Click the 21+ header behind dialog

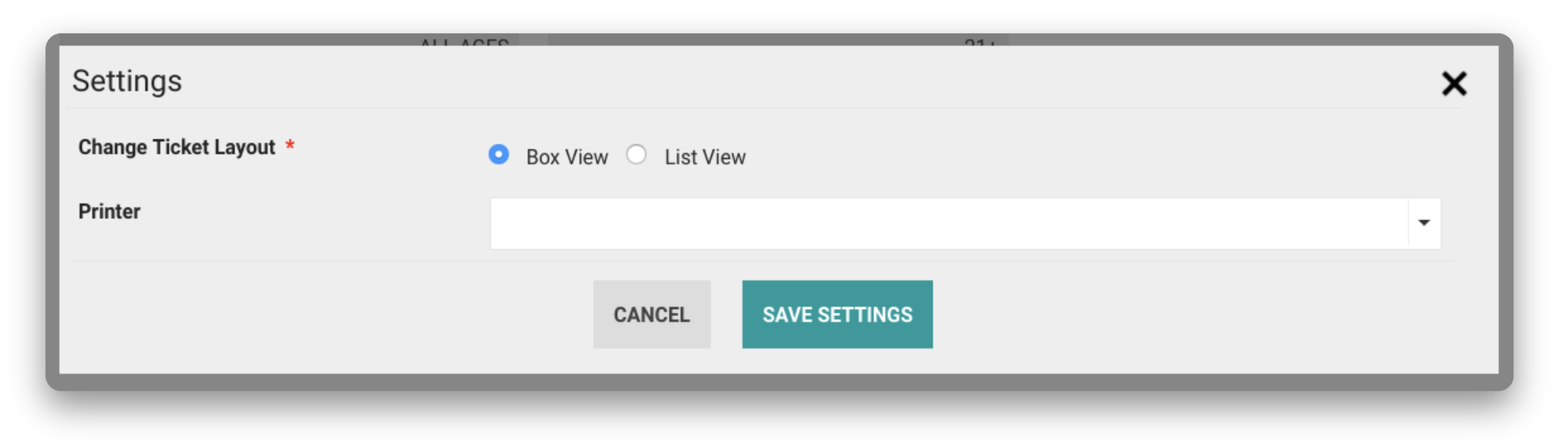point(980,42)
